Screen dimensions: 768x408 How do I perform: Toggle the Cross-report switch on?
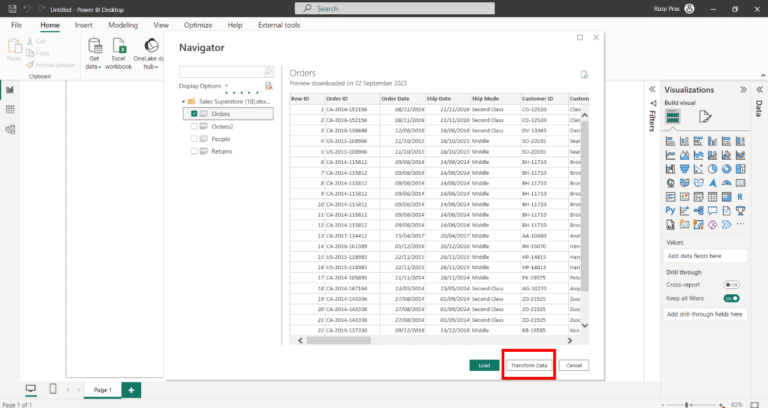731,285
